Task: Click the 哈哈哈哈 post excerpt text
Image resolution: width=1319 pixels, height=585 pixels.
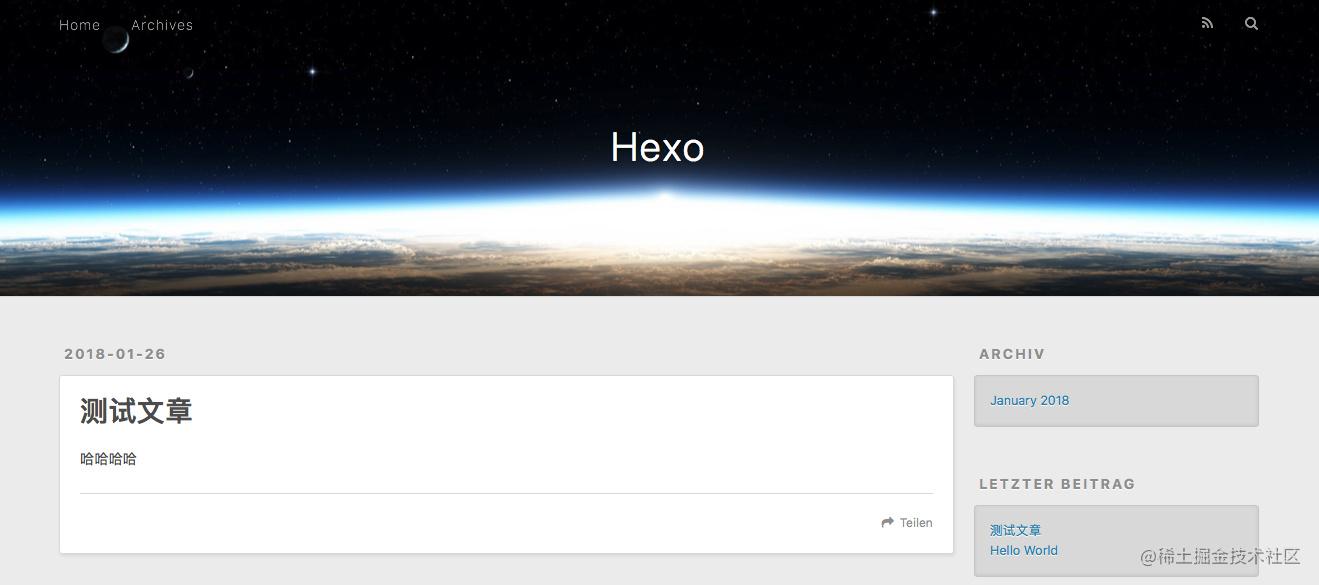Action: pyautogui.click(x=108, y=459)
